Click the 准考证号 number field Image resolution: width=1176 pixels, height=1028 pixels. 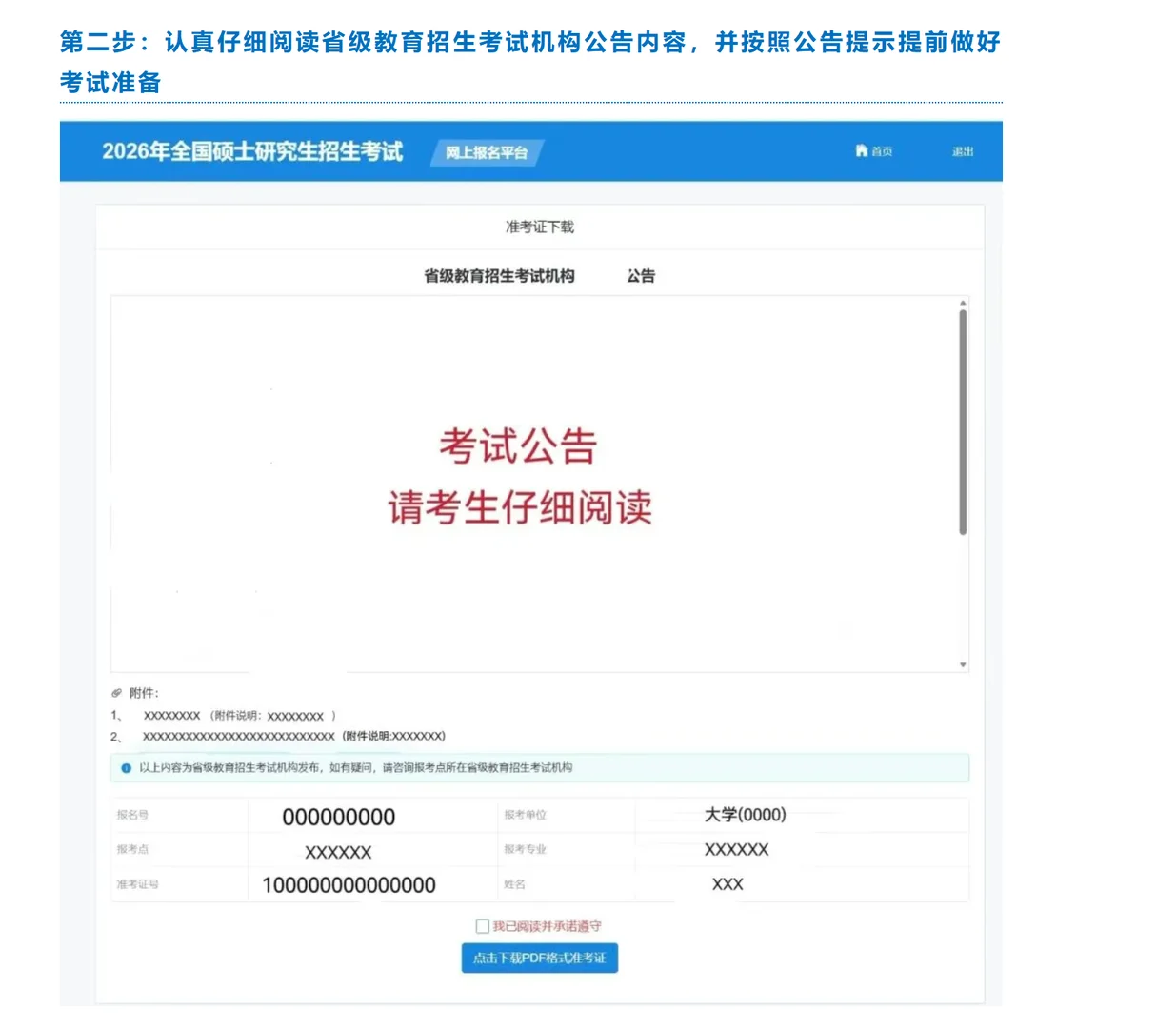pos(349,884)
